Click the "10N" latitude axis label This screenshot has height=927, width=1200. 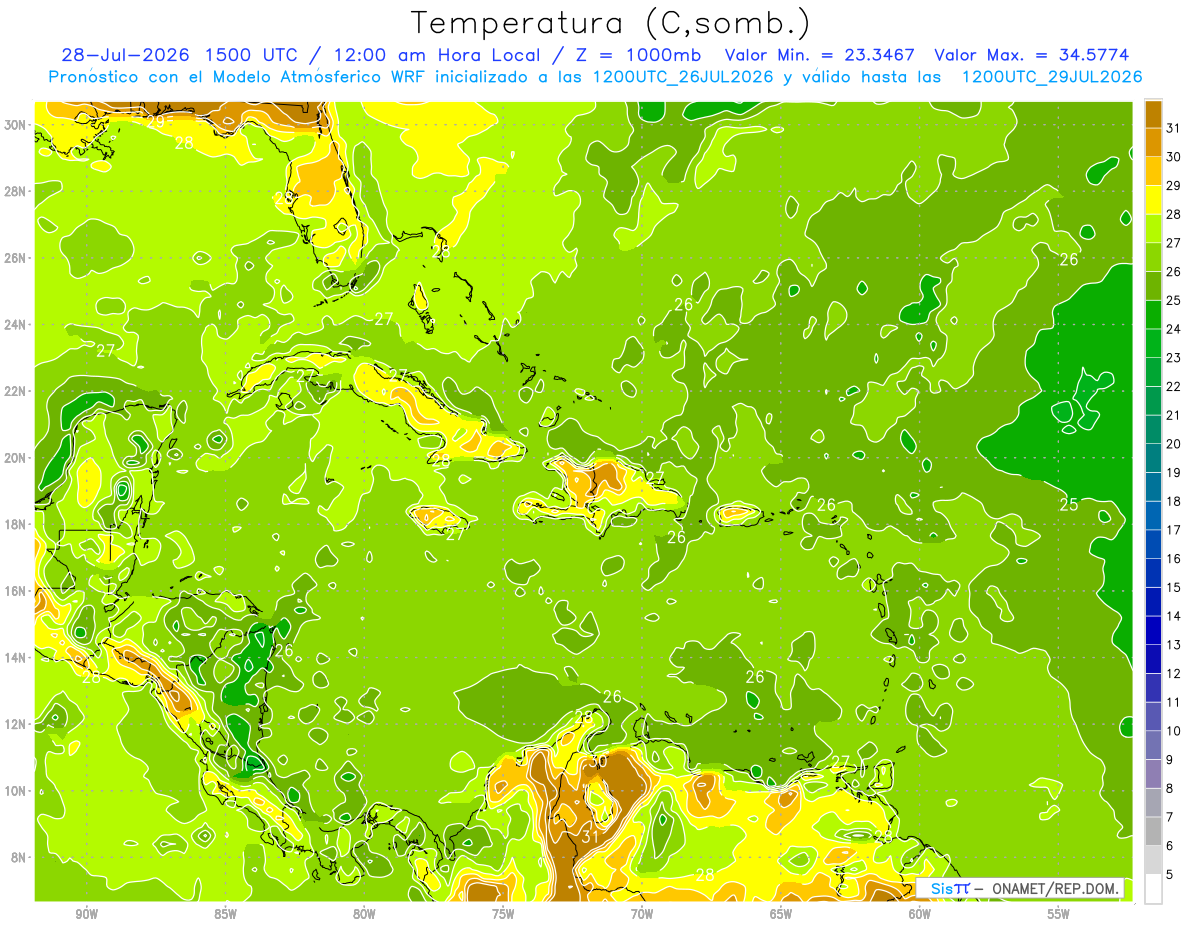[x=15, y=791]
